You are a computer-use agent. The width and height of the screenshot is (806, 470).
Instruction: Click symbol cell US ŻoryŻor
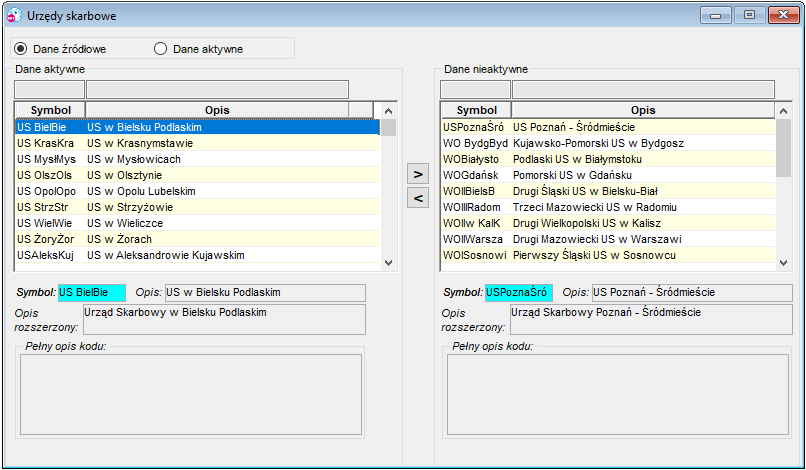(x=50, y=239)
